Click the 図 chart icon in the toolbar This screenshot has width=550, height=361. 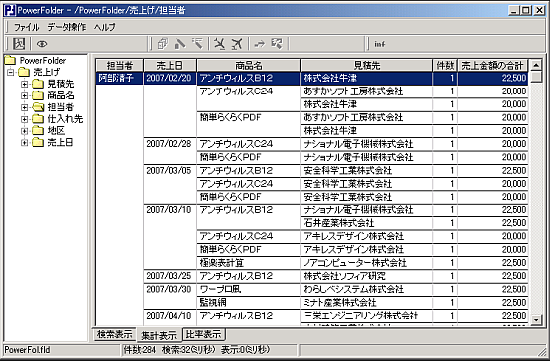click(19, 44)
